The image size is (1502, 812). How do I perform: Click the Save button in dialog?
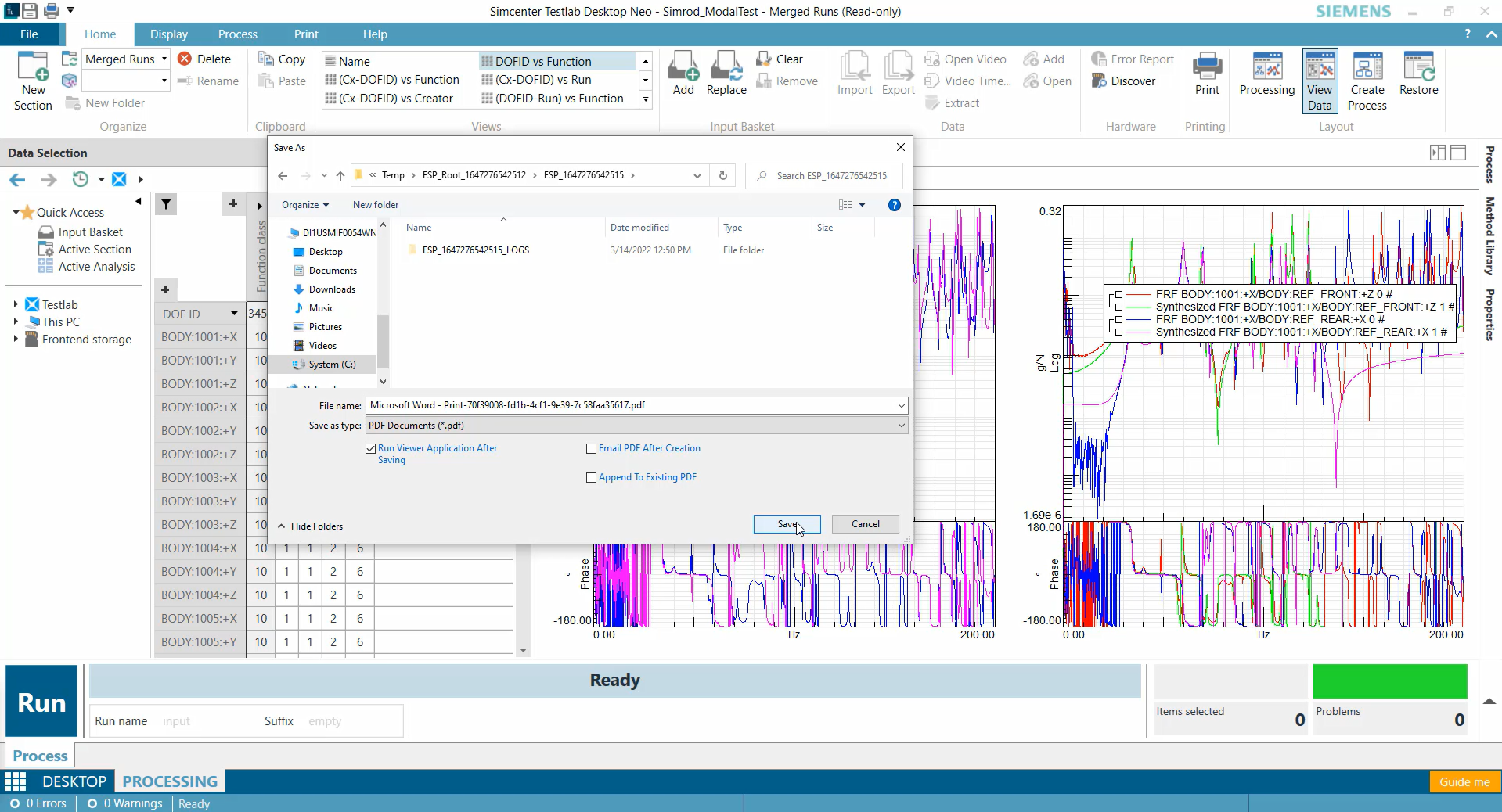tap(787, 524)
